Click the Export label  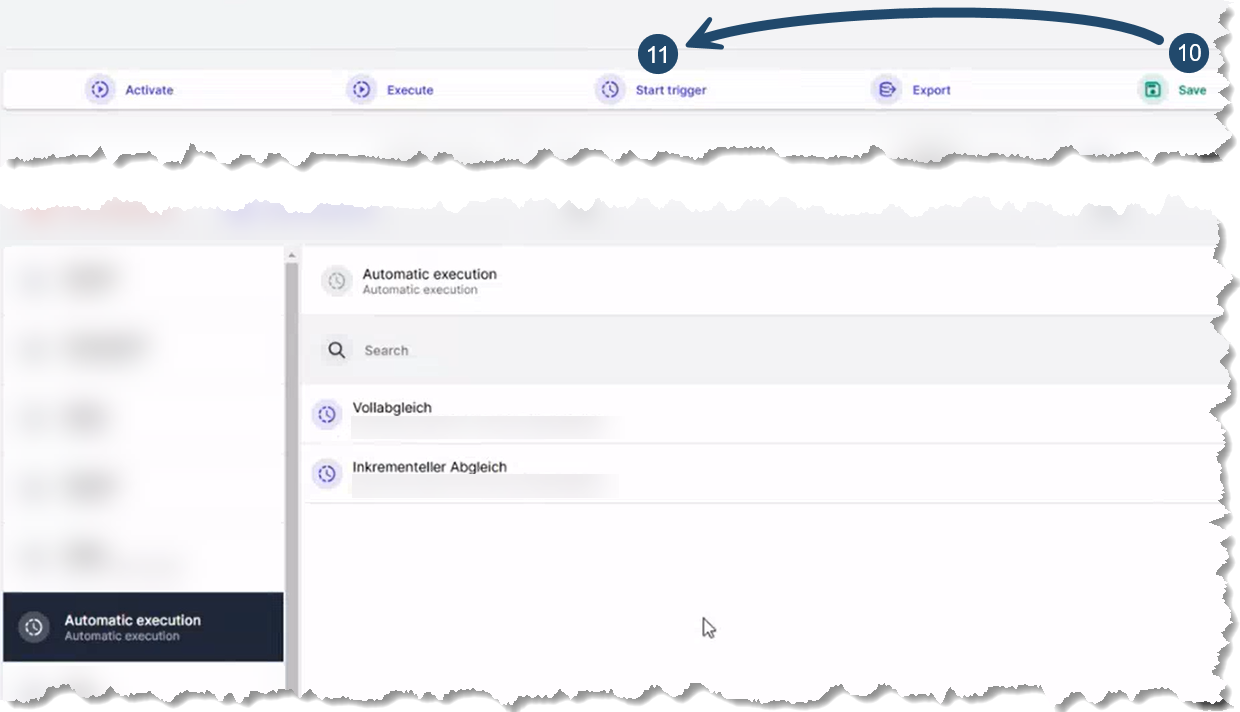click(x=931, y=90)
